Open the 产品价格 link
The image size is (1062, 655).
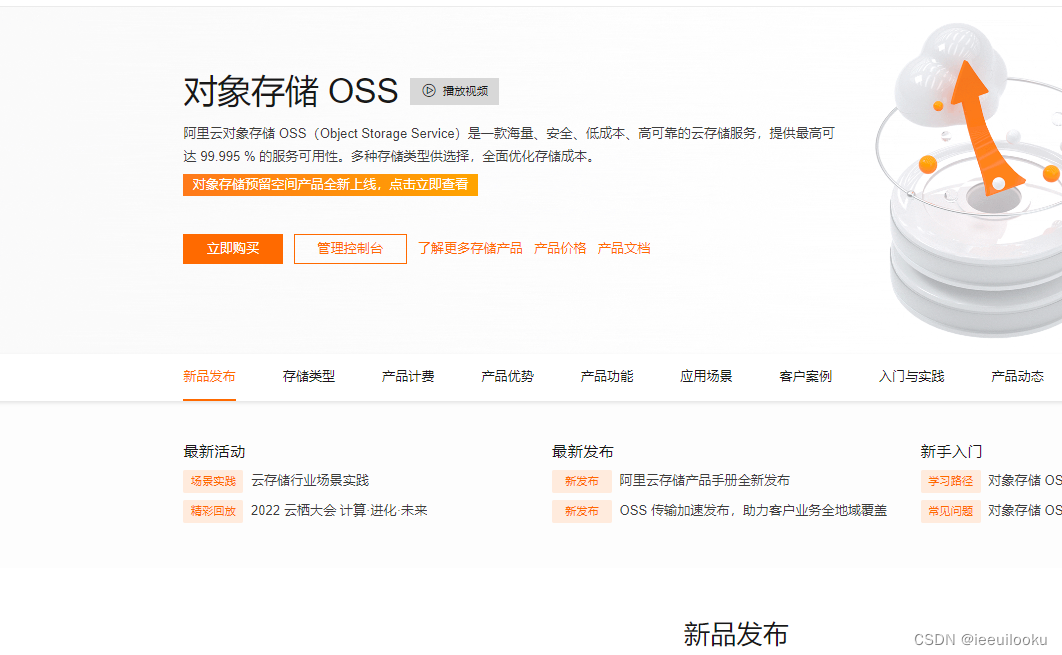[560, 249]
